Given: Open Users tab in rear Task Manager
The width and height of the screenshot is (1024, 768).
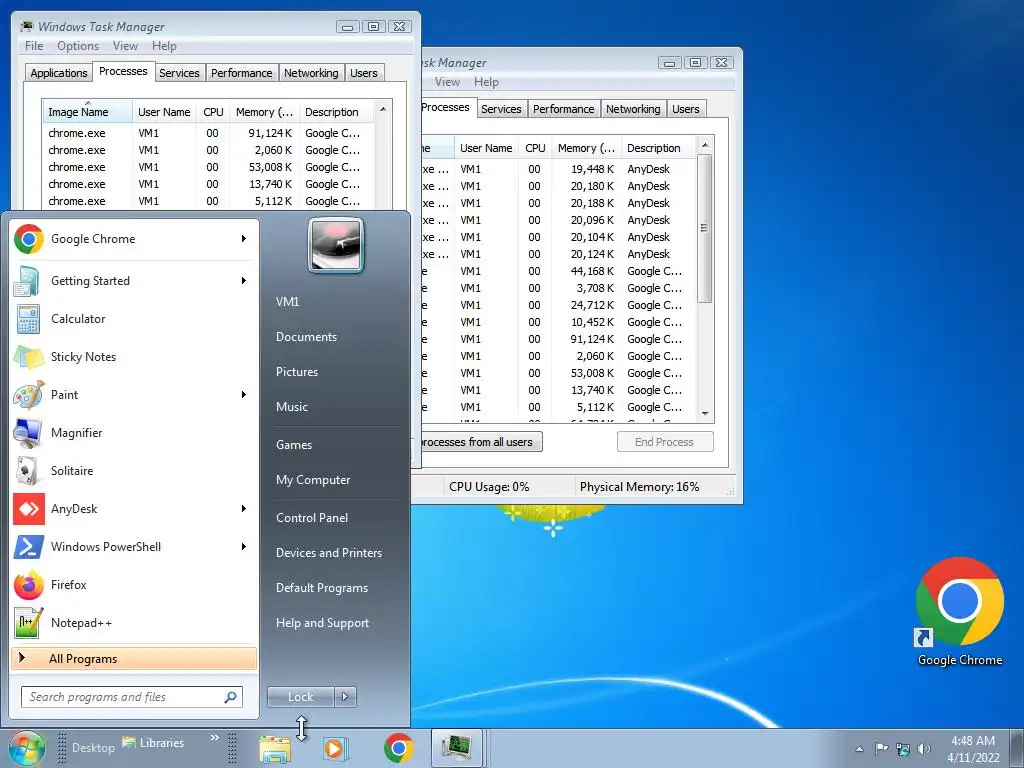Looking at the screenshot, I should pos(686,109).
